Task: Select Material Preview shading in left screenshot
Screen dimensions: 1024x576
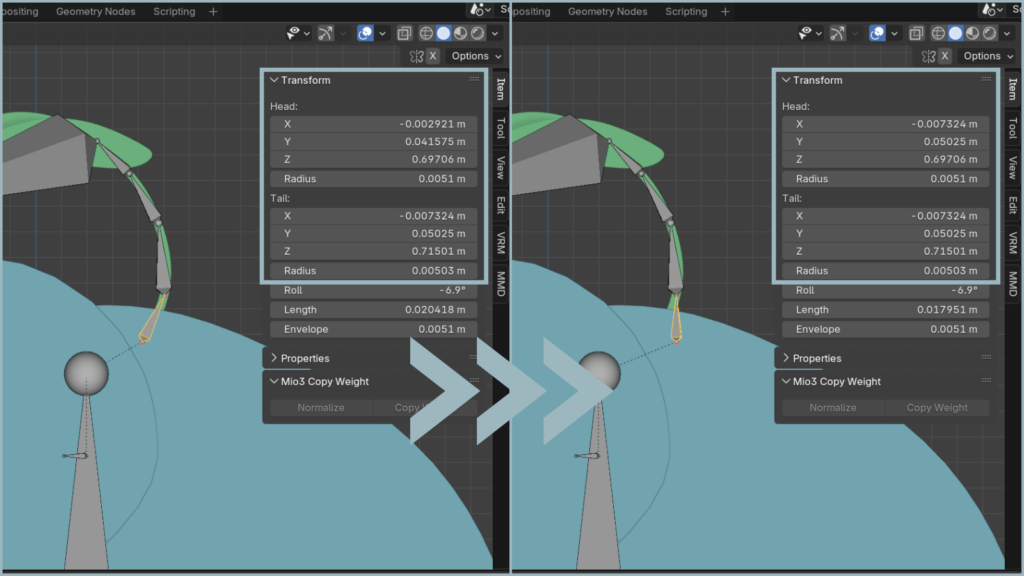Action: coord(460,33)
